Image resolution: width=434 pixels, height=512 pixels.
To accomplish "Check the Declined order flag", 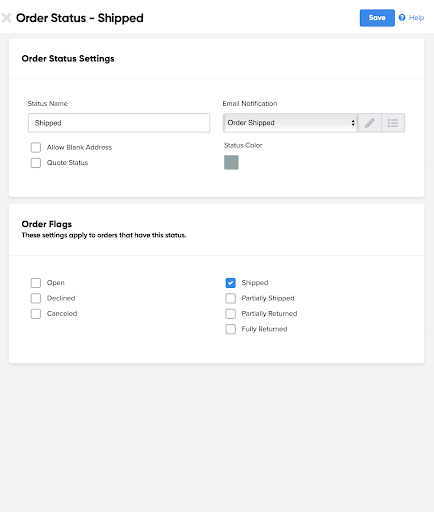I will 36,298.
